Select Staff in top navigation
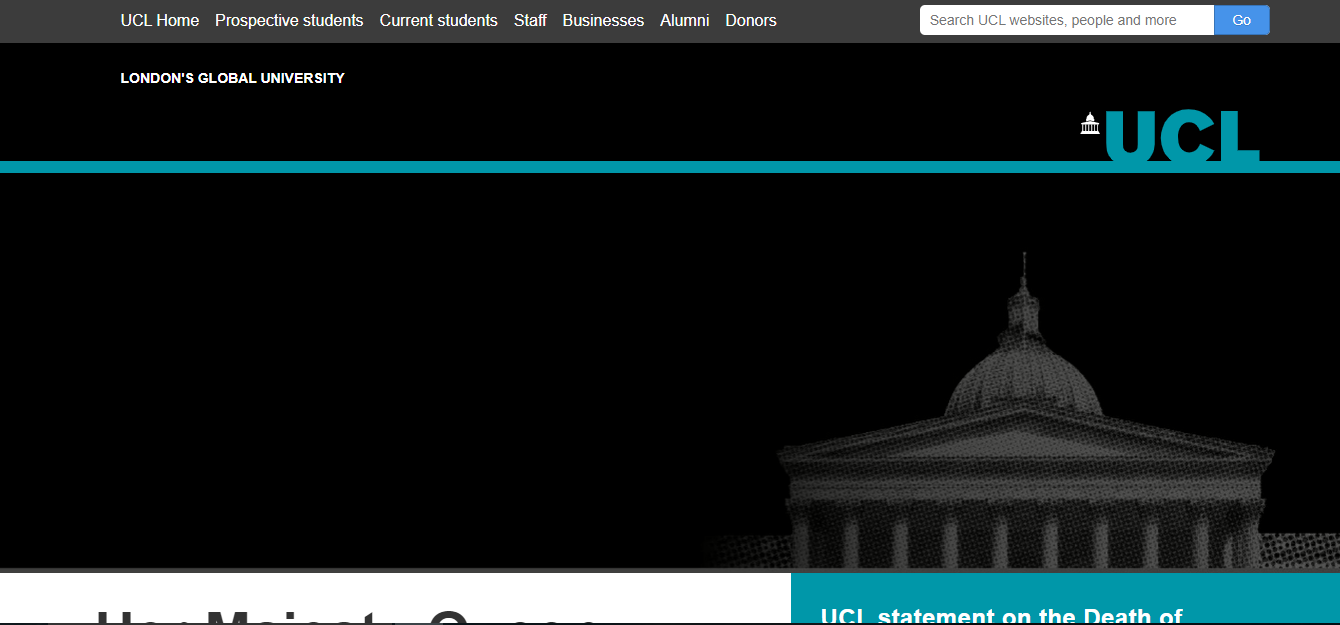This screenshot has width=1340, height=625. [x=530, y=20]
